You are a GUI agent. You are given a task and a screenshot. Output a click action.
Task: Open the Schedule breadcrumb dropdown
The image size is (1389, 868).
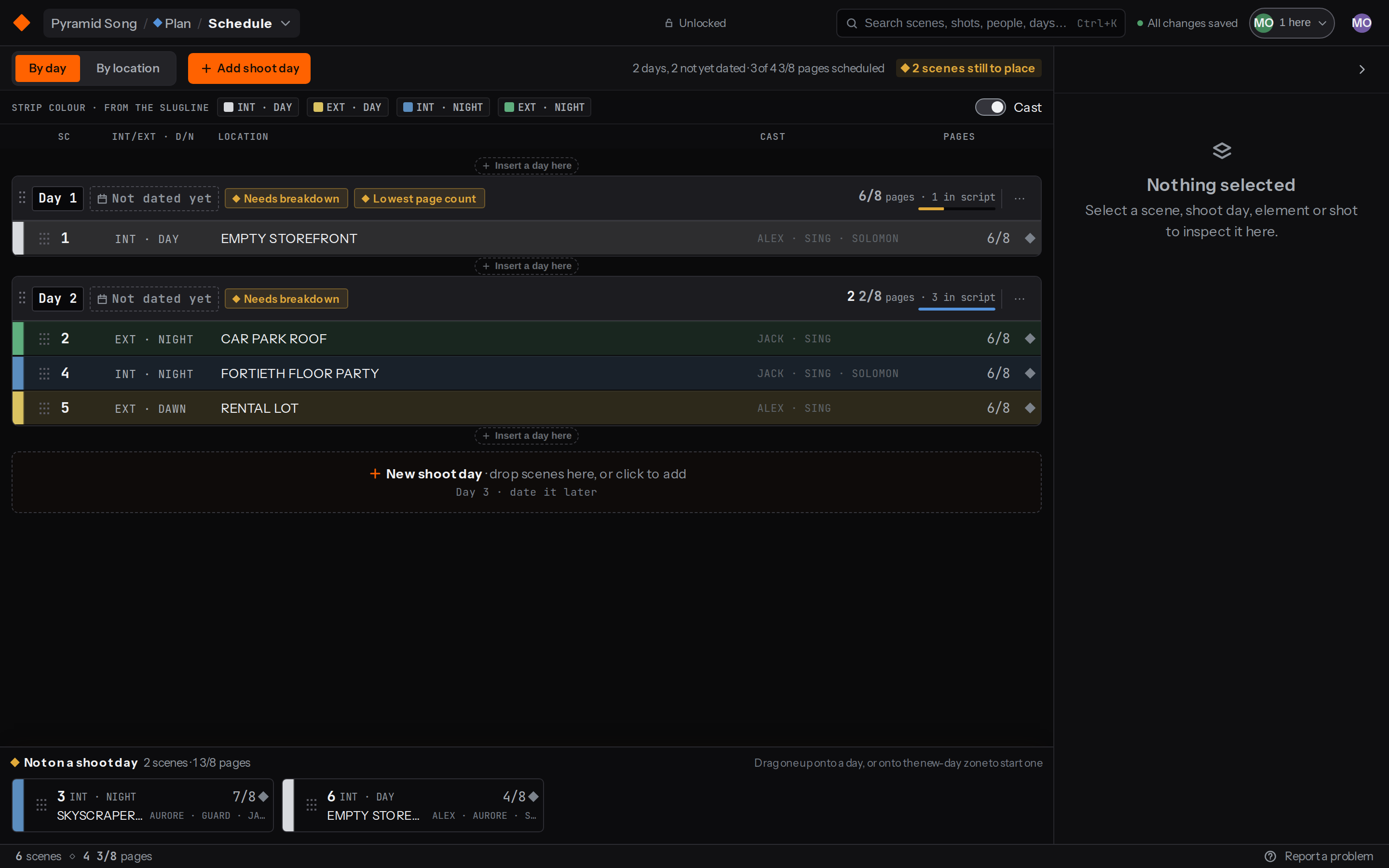point(250,23)
